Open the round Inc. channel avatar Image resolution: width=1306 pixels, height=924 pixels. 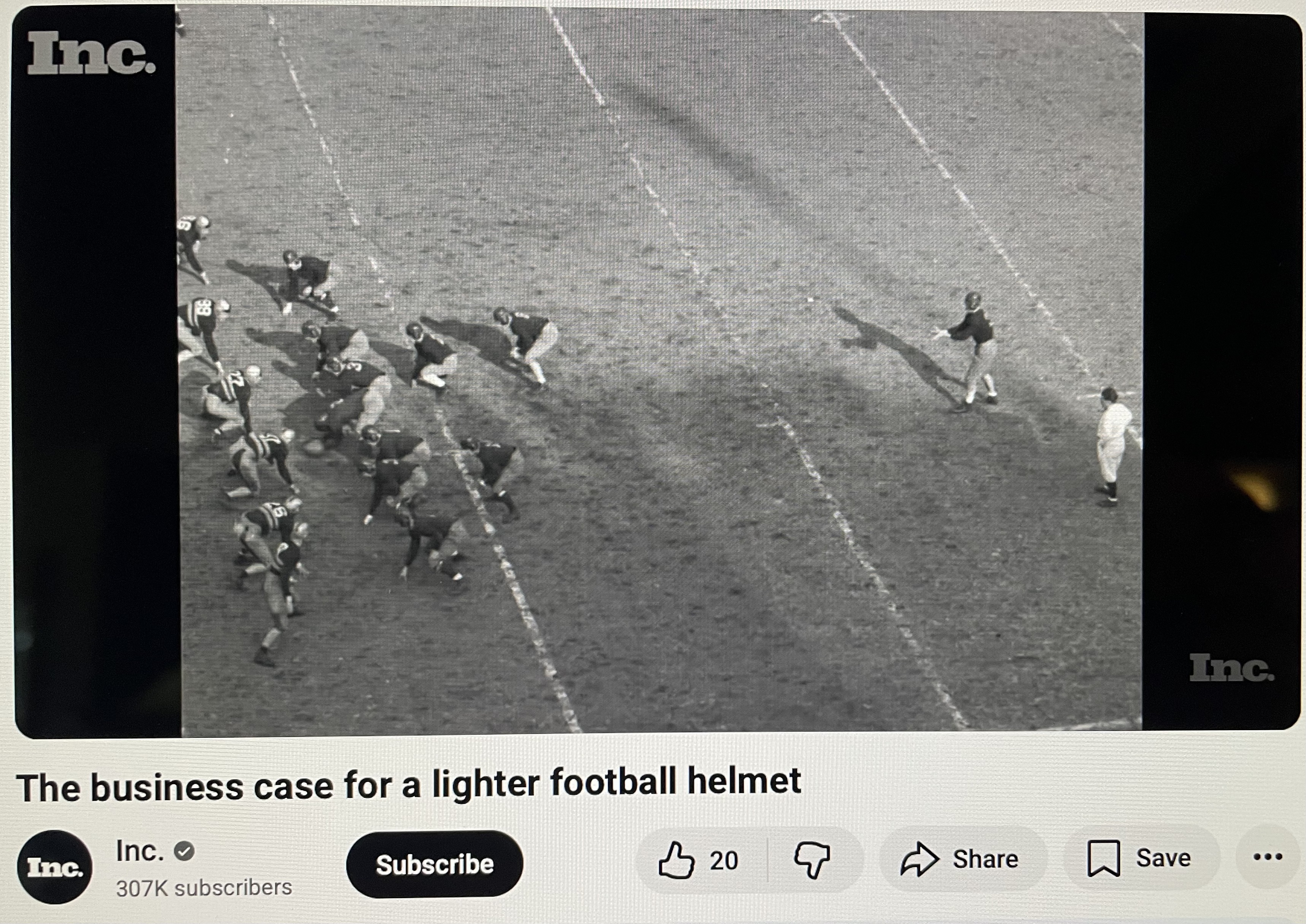coord(55,867)
